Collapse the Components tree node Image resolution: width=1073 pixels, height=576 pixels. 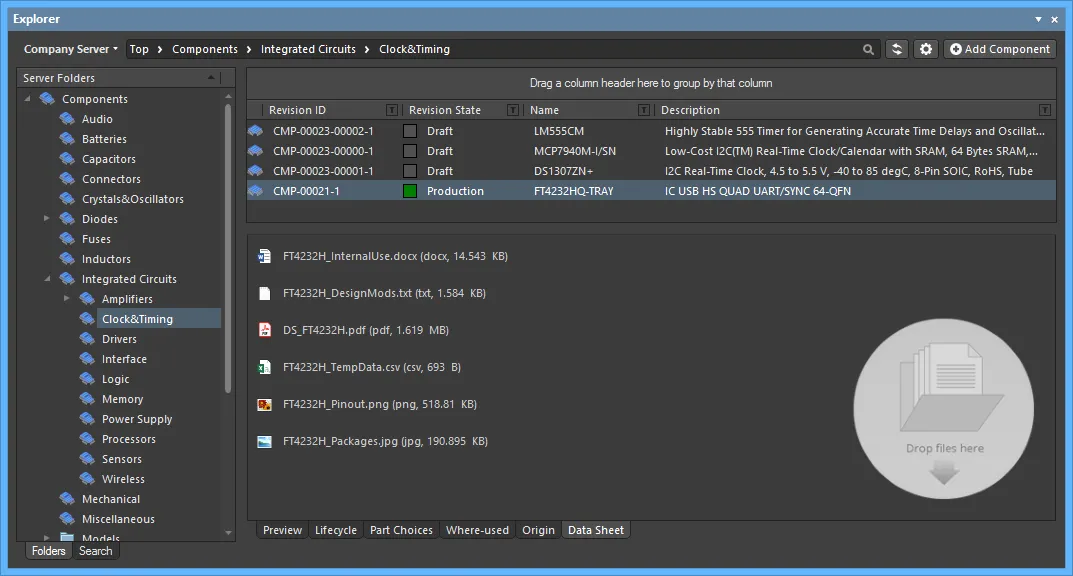(x=27, y=99)
